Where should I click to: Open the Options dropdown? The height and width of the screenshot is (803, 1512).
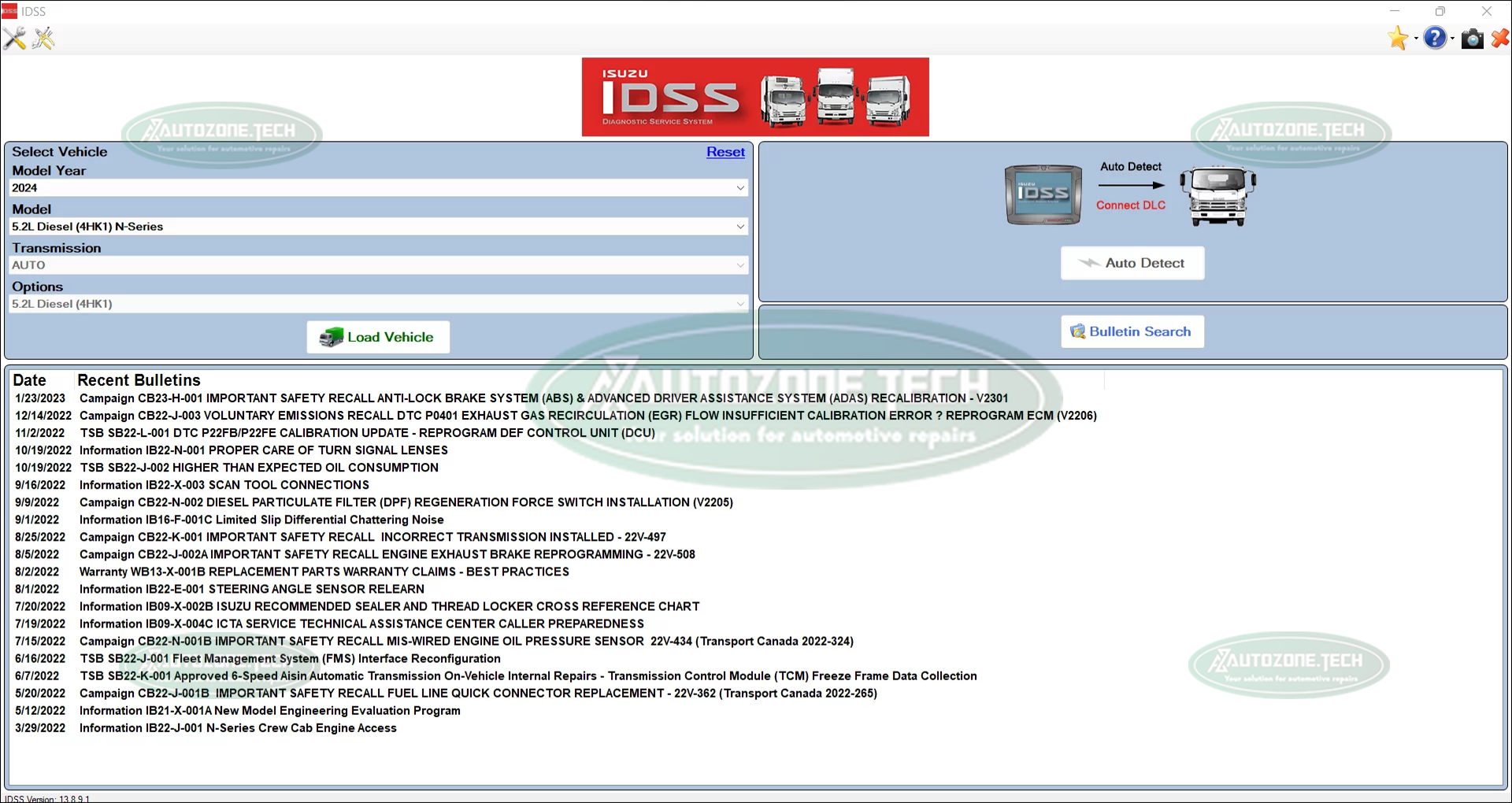pyautogui.click(x=739, y=303)
